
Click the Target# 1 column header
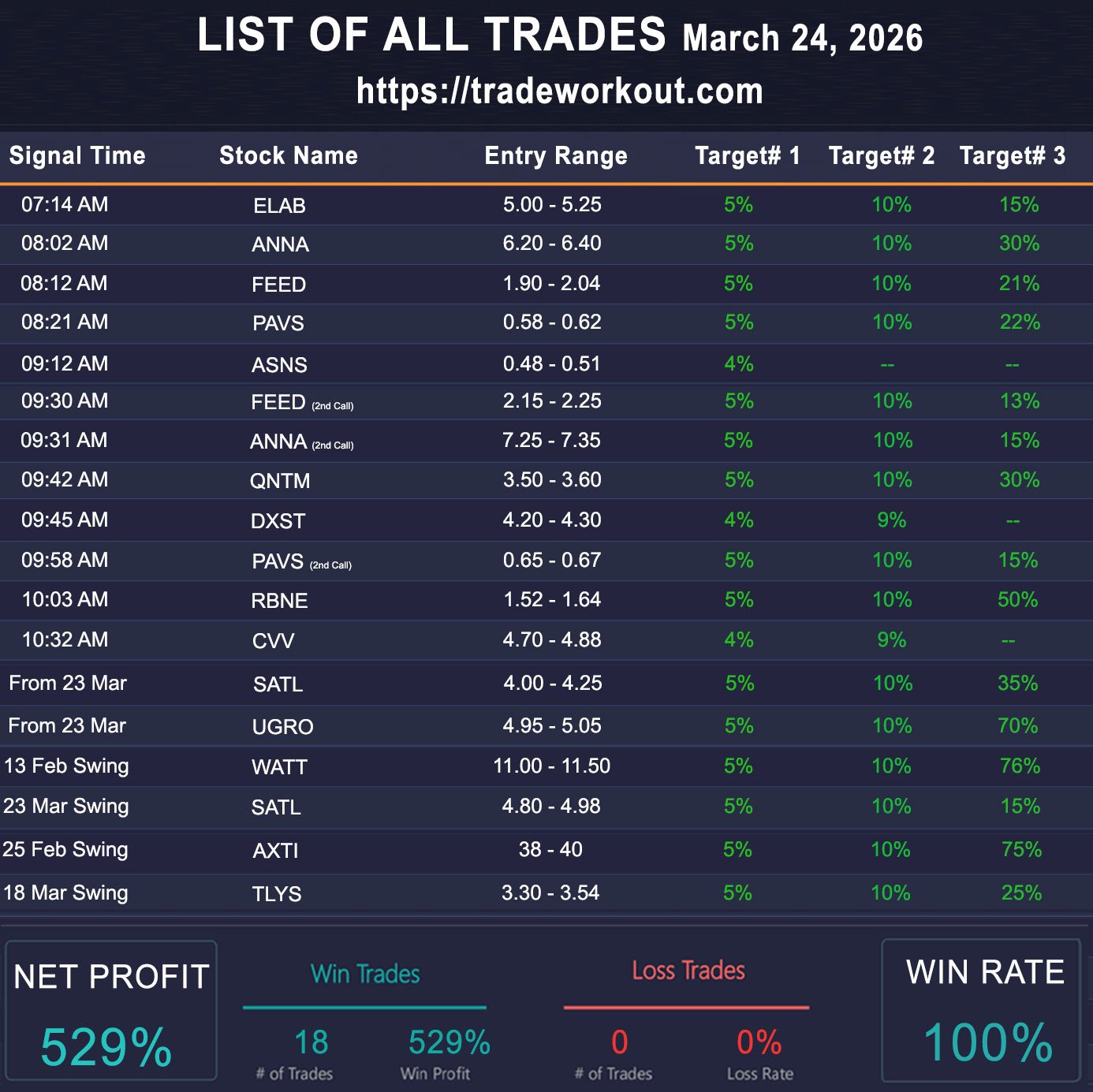747,155
